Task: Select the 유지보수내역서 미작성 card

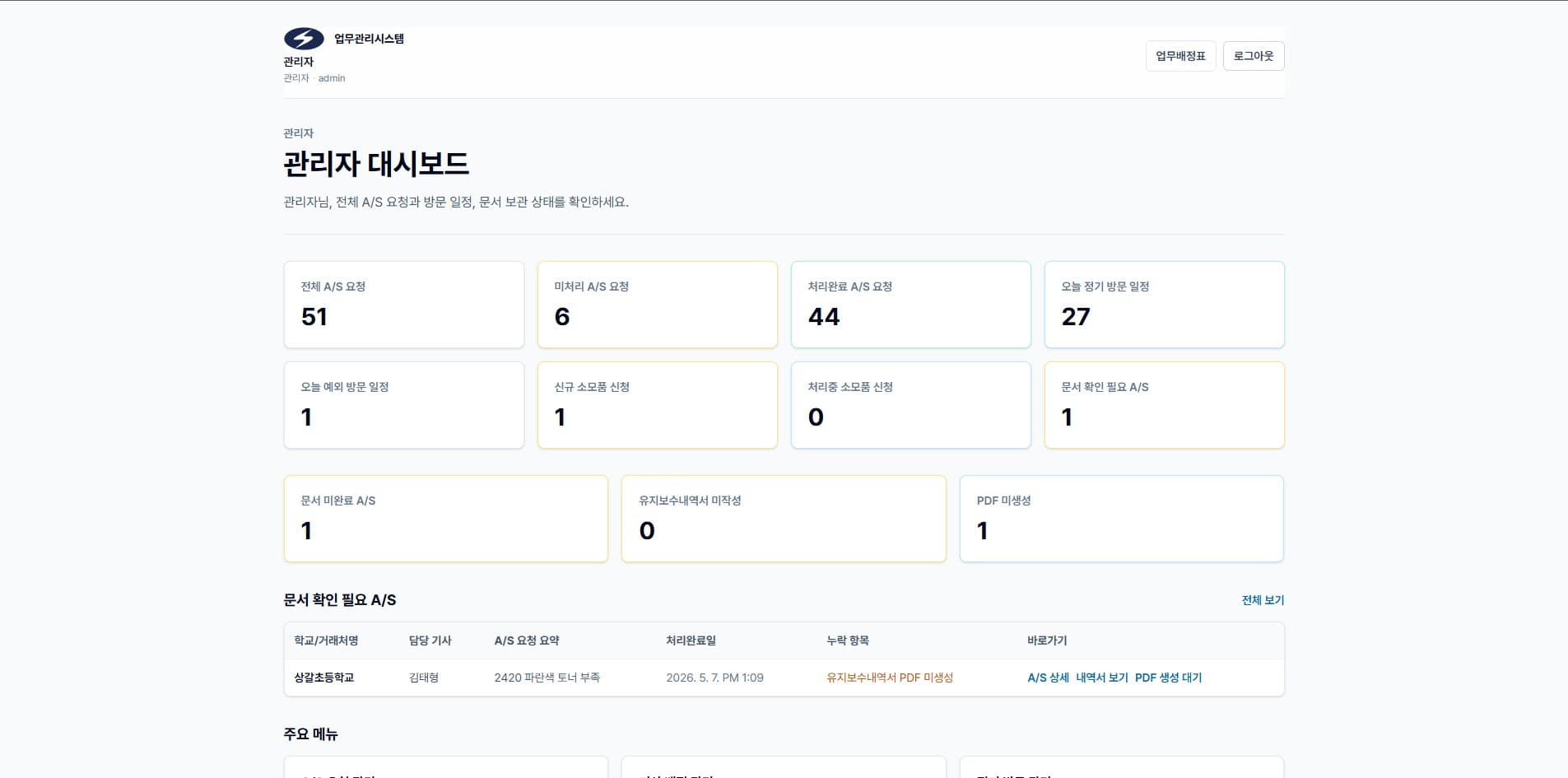Action: pyautogui.click(x=784, y=519)
